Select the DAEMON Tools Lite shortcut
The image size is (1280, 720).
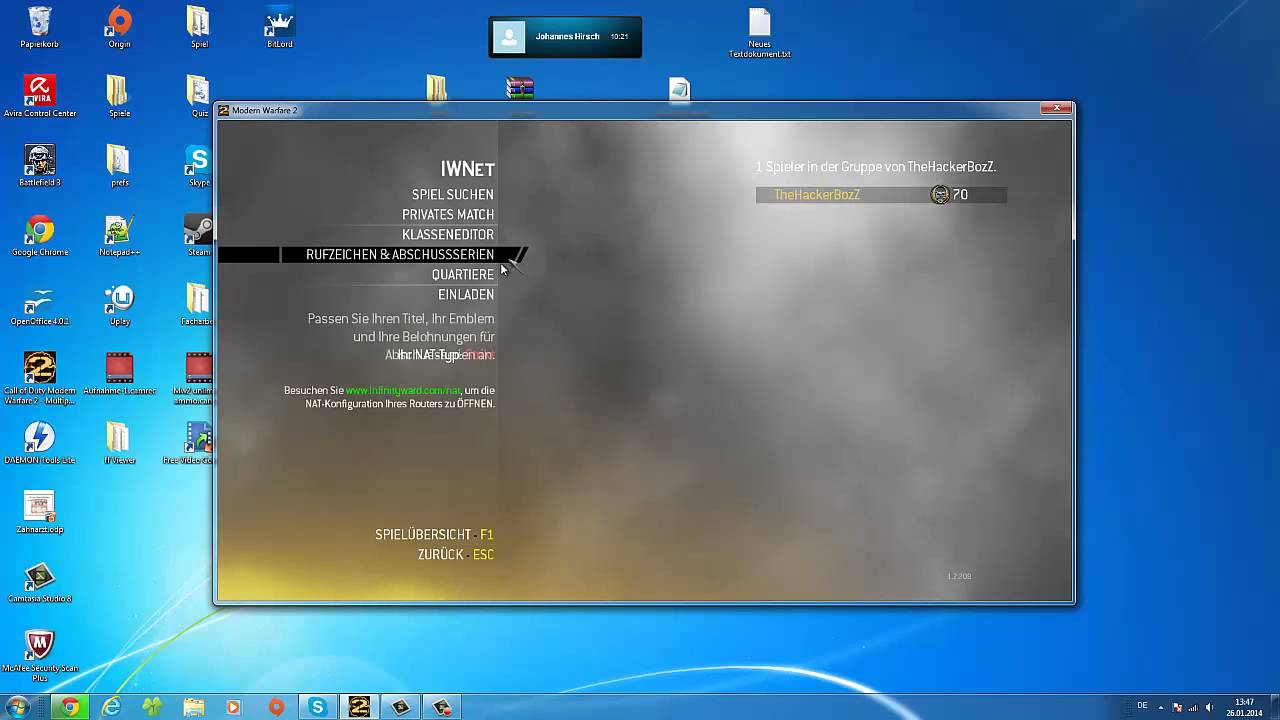pyautogui.click(x=40, y=442)
